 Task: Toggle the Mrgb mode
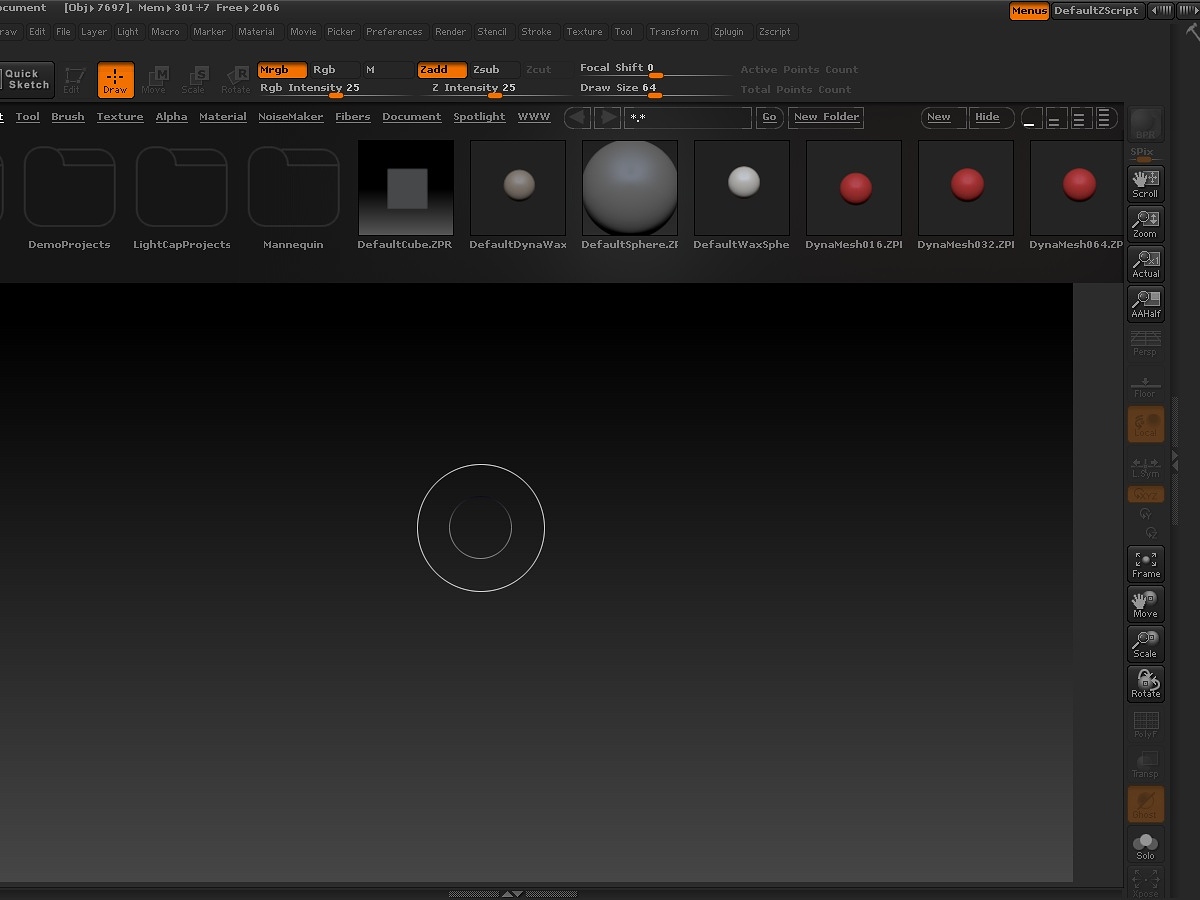coord(282,70)
